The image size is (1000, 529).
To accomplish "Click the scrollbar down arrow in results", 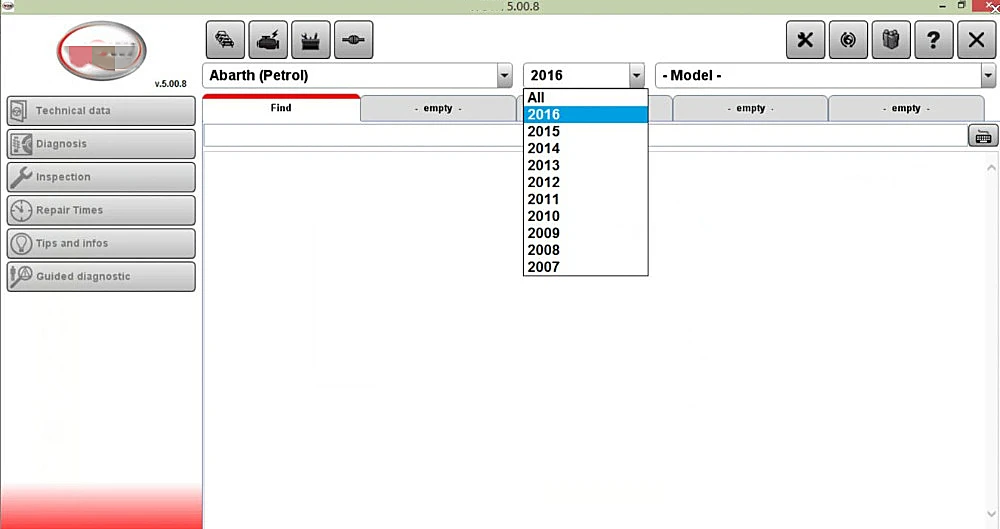I will (991, 514).
